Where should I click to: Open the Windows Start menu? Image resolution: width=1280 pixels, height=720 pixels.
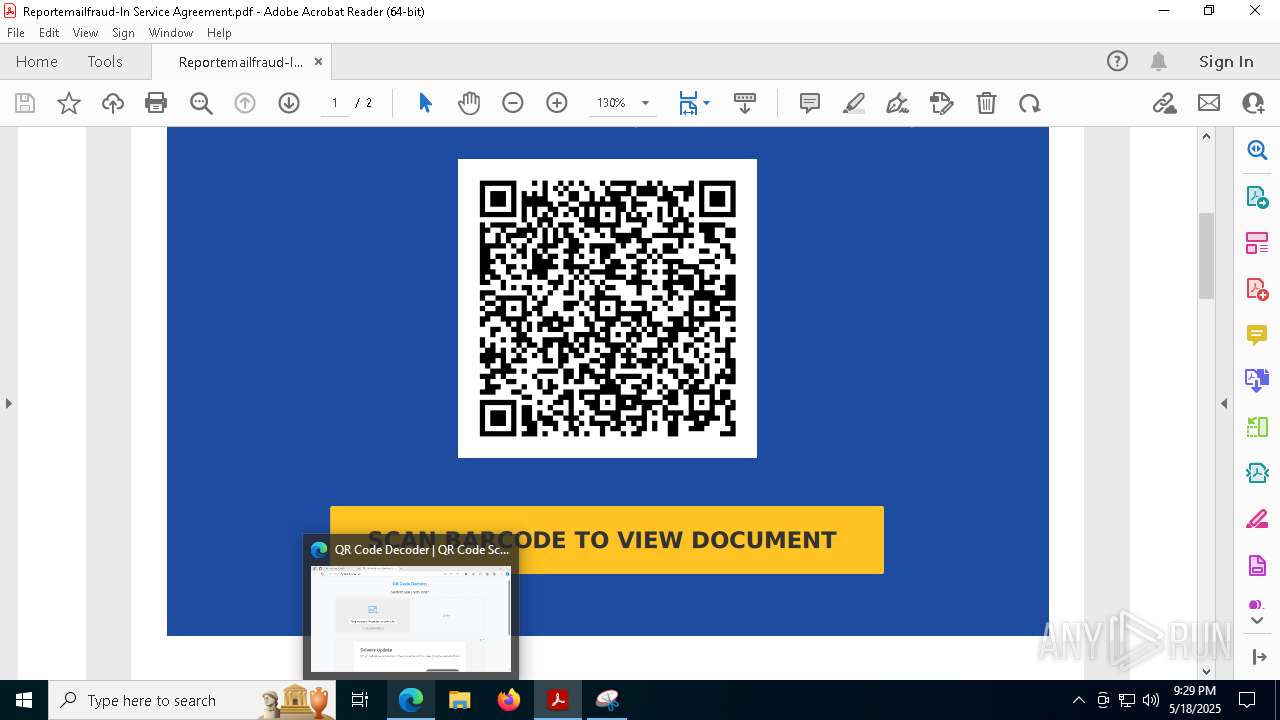[23, 700]
